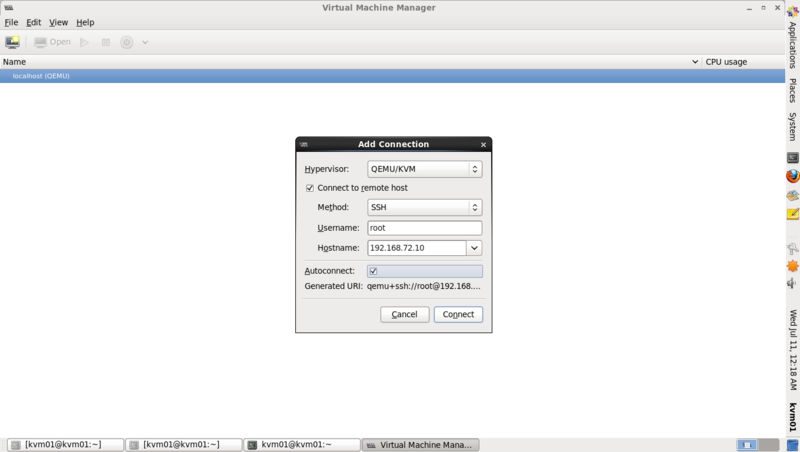800x452 pixels.
Task: Toggle the Autoconnect checkbox
Action: pos(373,271)
